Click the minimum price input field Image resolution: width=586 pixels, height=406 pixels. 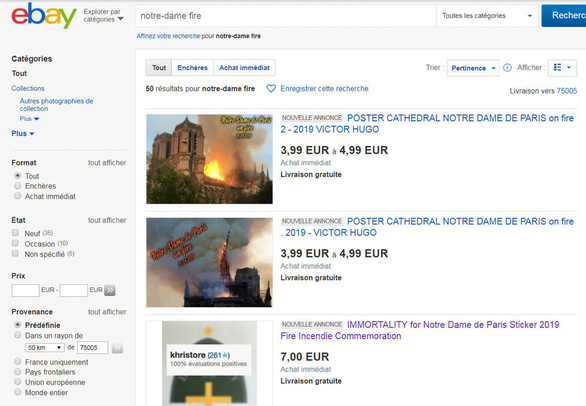(x=25, y=290)
